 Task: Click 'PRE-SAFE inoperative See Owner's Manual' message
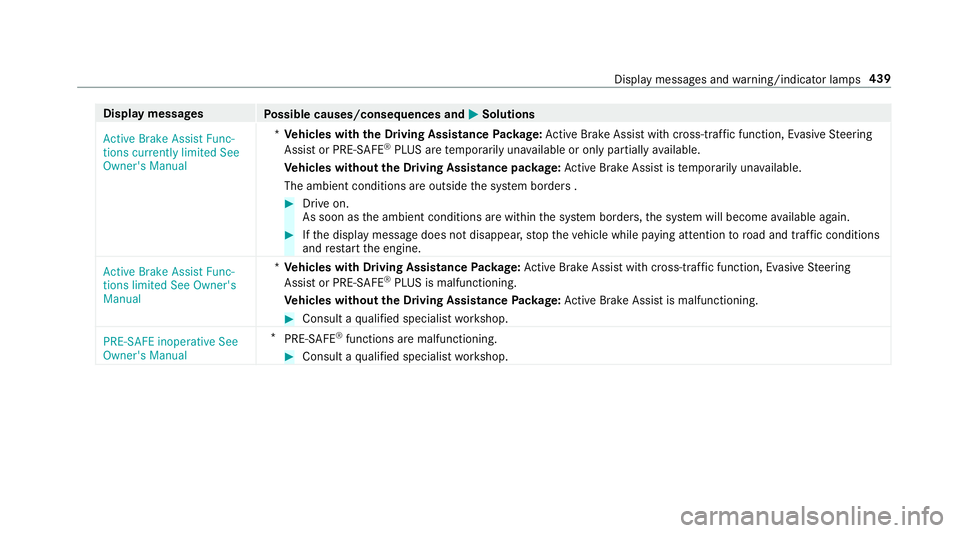[170, 348]
